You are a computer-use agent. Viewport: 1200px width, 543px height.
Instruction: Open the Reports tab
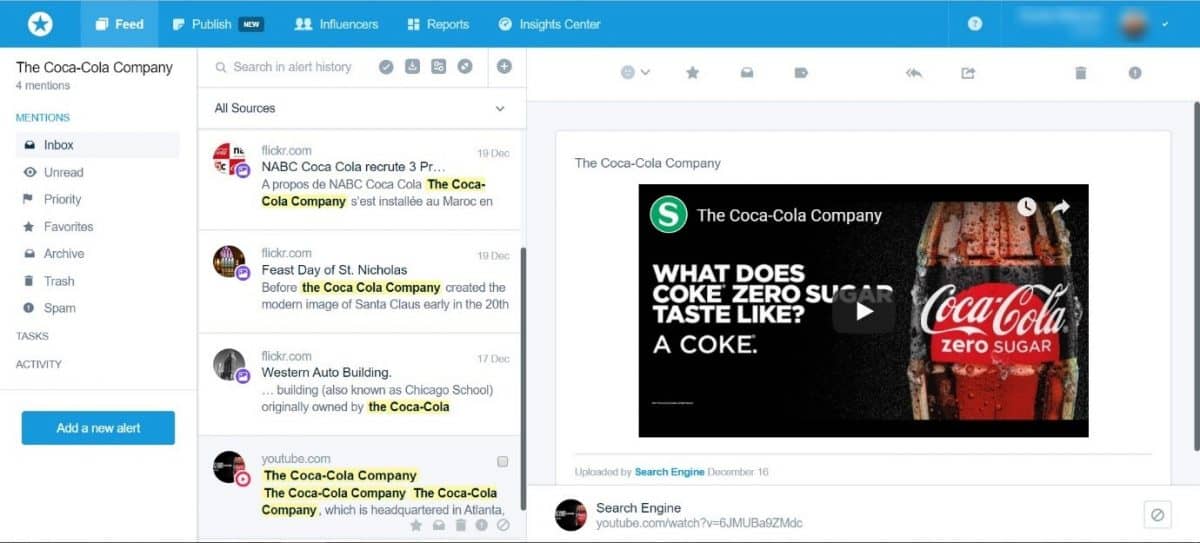[438, 24]
